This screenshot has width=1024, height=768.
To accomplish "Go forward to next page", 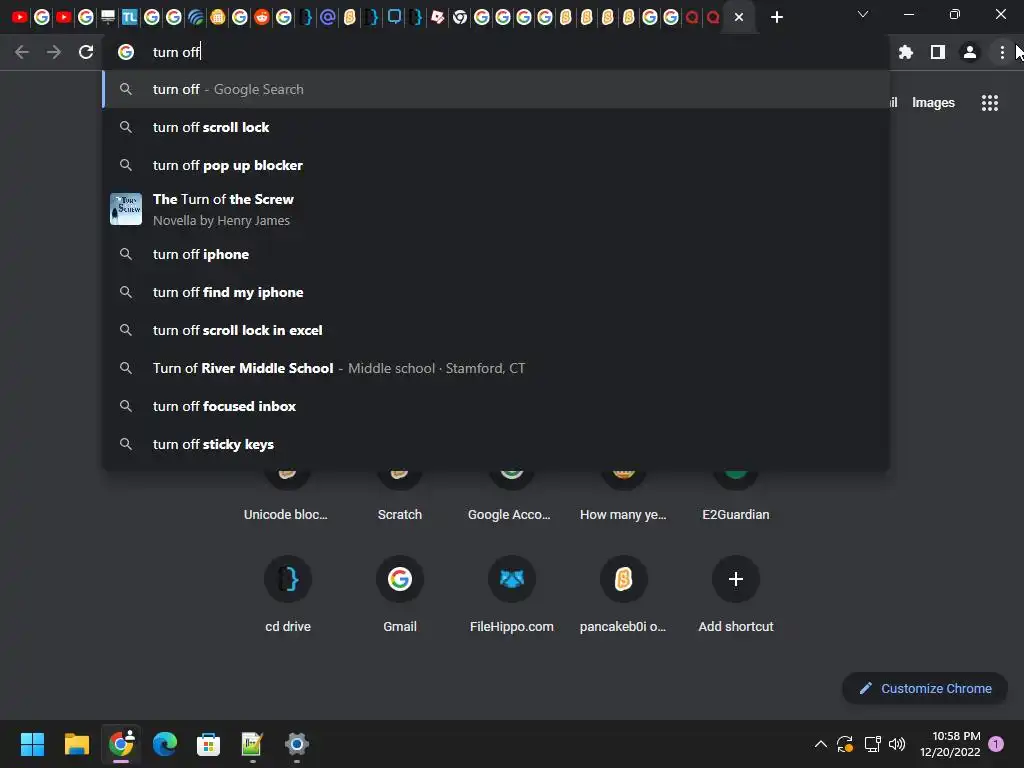I will [x=54, y=52].
